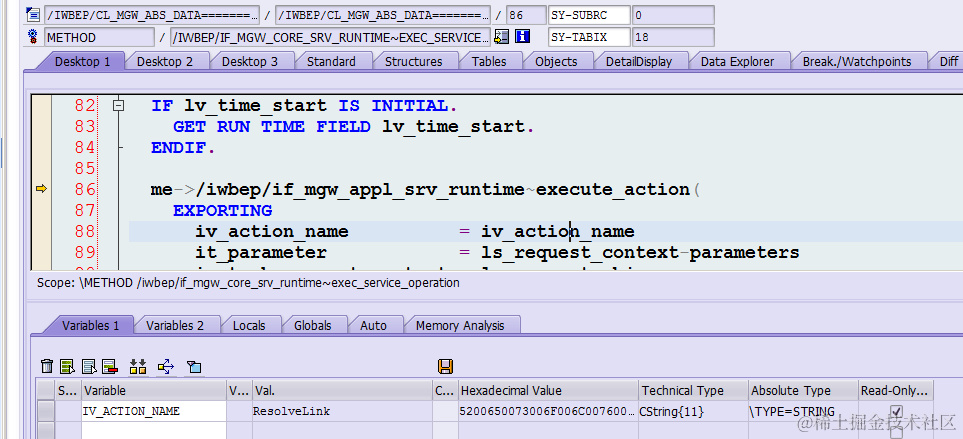Click the Absolute Type column header
This screenshot has height=439, width=963.
[803, 390]
